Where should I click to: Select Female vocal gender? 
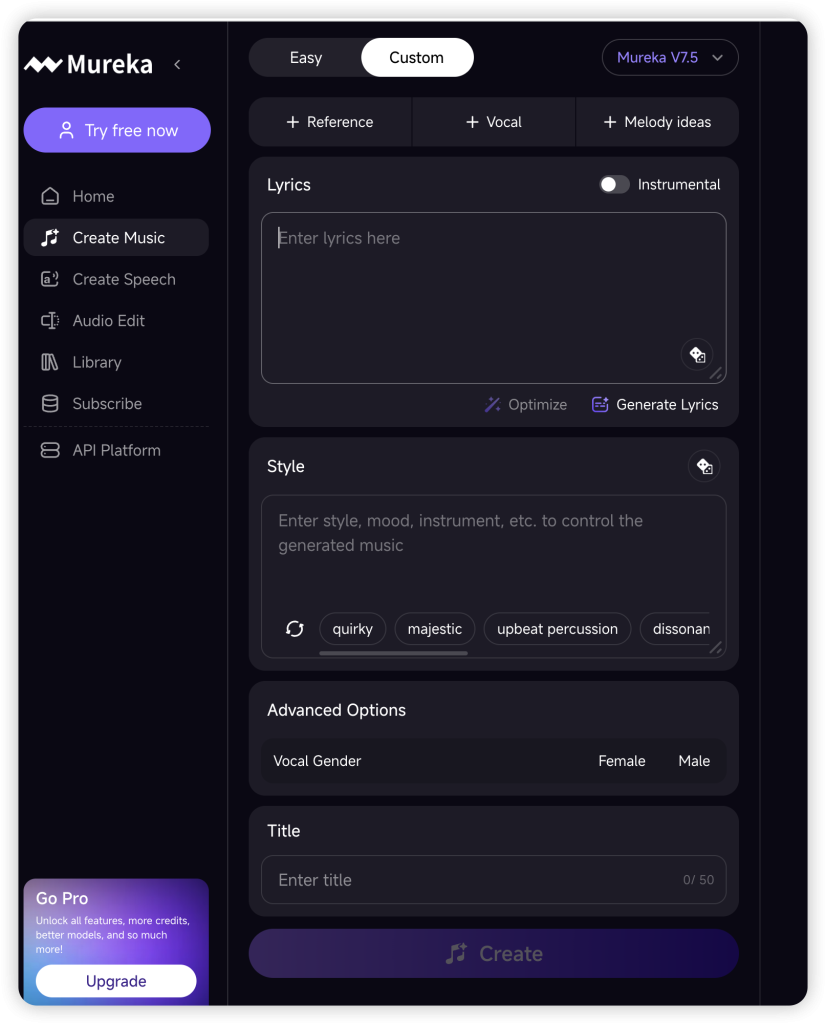tap(621, 761)
